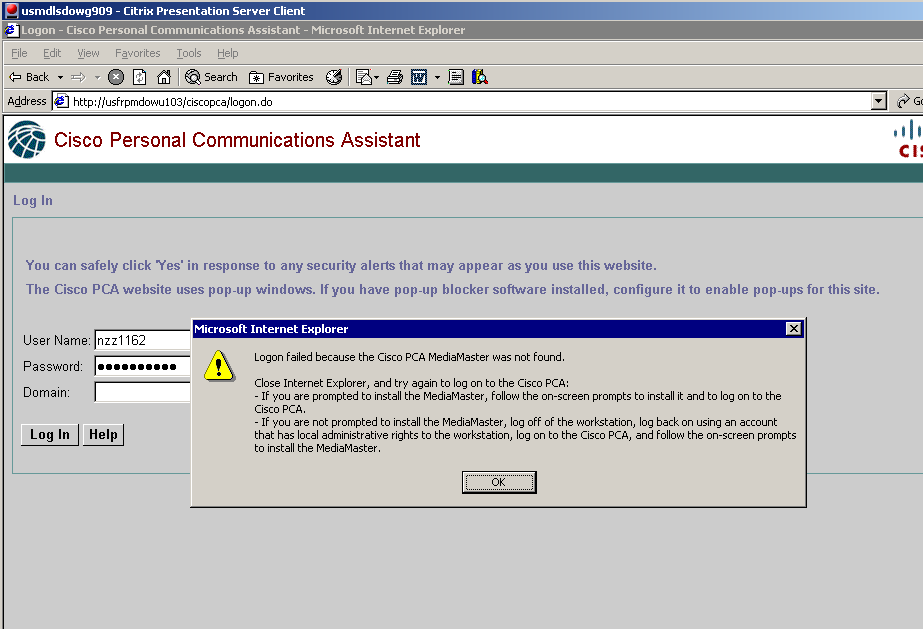Open the Edit menu
This screenshot has width=923, height=629.
pos(52,54)
